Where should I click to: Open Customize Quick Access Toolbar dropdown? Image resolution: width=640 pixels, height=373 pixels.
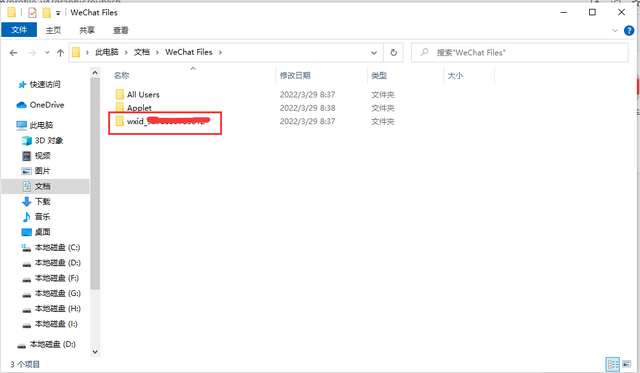[x=58, y=13]
